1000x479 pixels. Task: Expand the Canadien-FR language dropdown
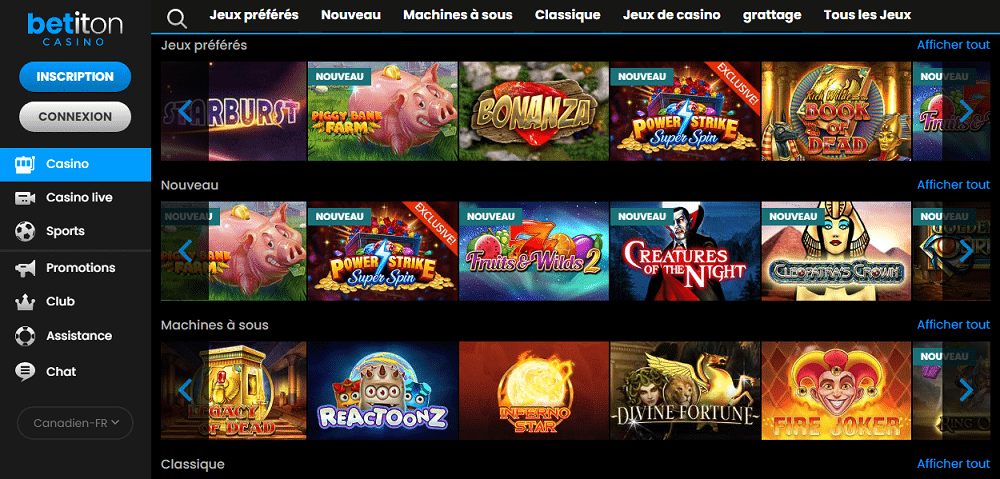pyautogui.click(x=75, y=423)
